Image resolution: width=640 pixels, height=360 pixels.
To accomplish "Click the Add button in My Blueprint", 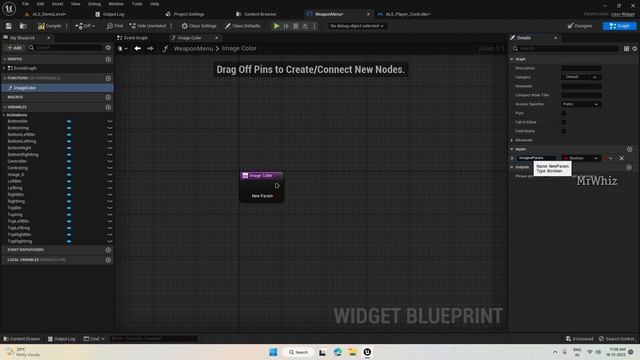I will pos(14,48).
